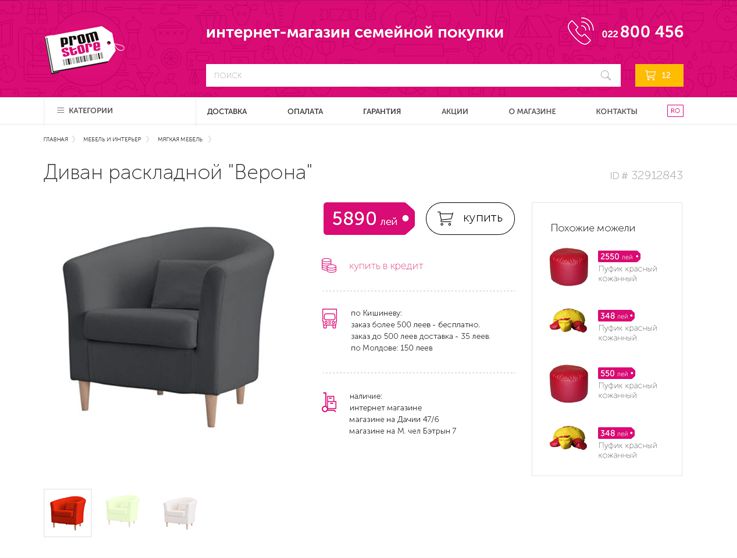Click the stock availability cart icon

(329, 402)
